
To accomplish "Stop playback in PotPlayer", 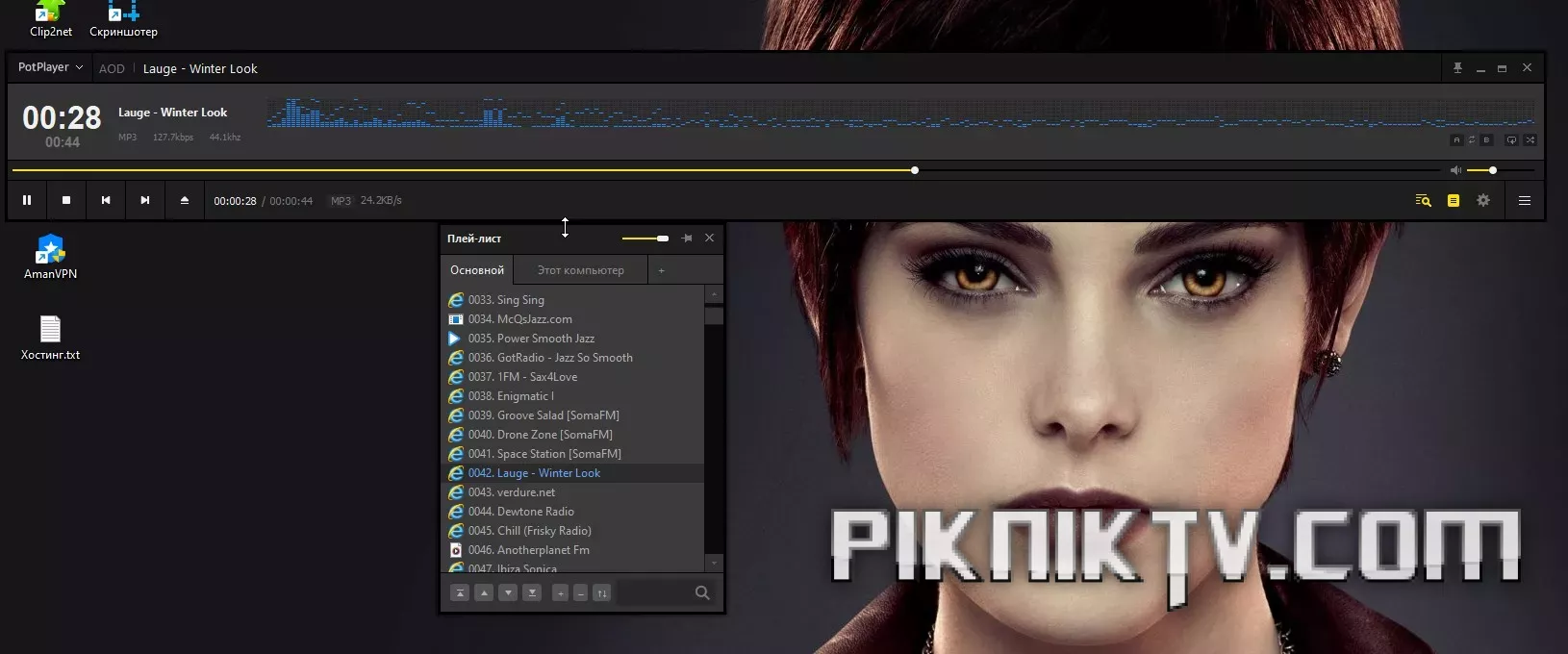I will tap(66, 200).
